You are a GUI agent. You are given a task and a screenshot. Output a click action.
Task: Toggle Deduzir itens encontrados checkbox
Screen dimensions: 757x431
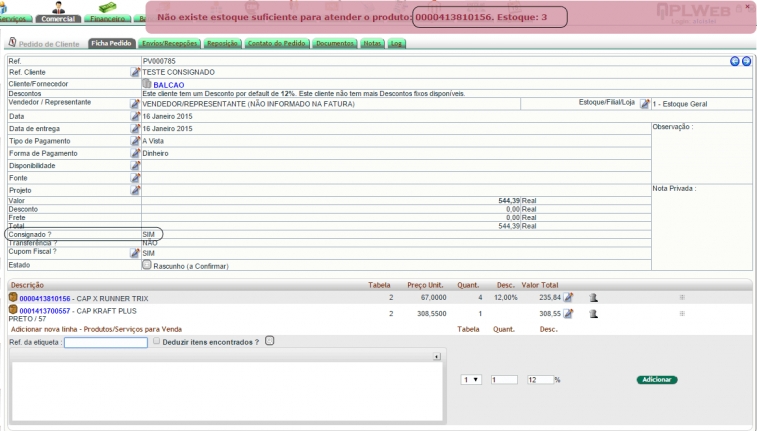tap(156, 341)
